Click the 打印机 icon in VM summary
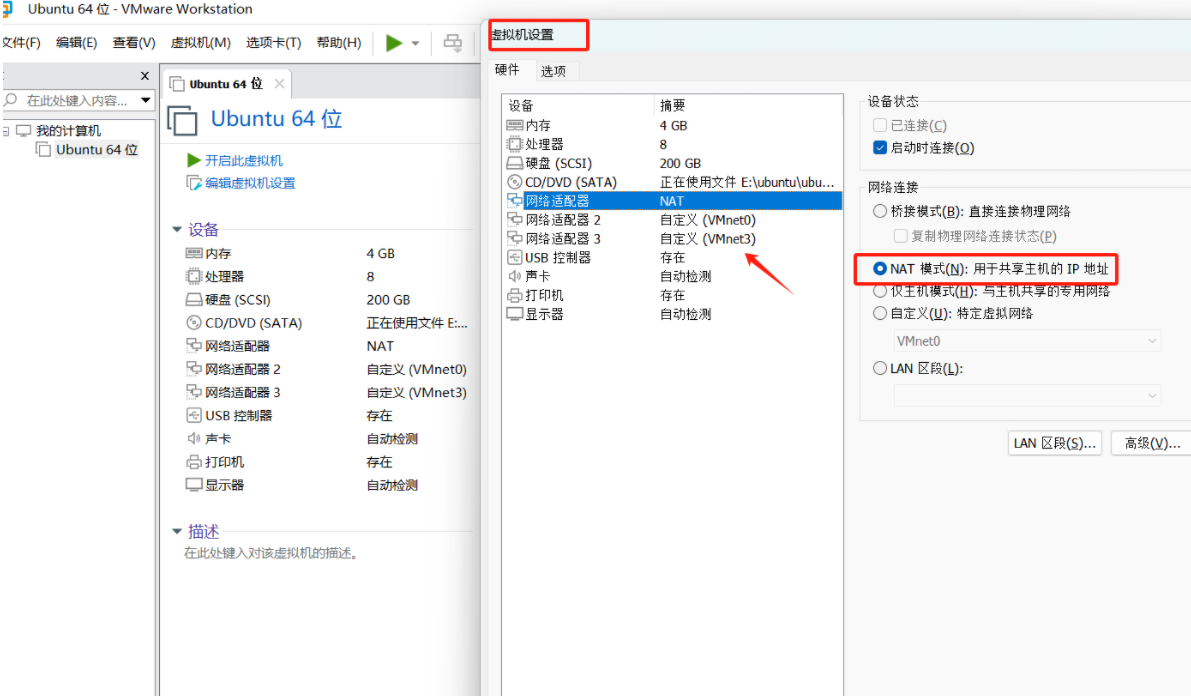1191x696 pixels. coord(194,461)
